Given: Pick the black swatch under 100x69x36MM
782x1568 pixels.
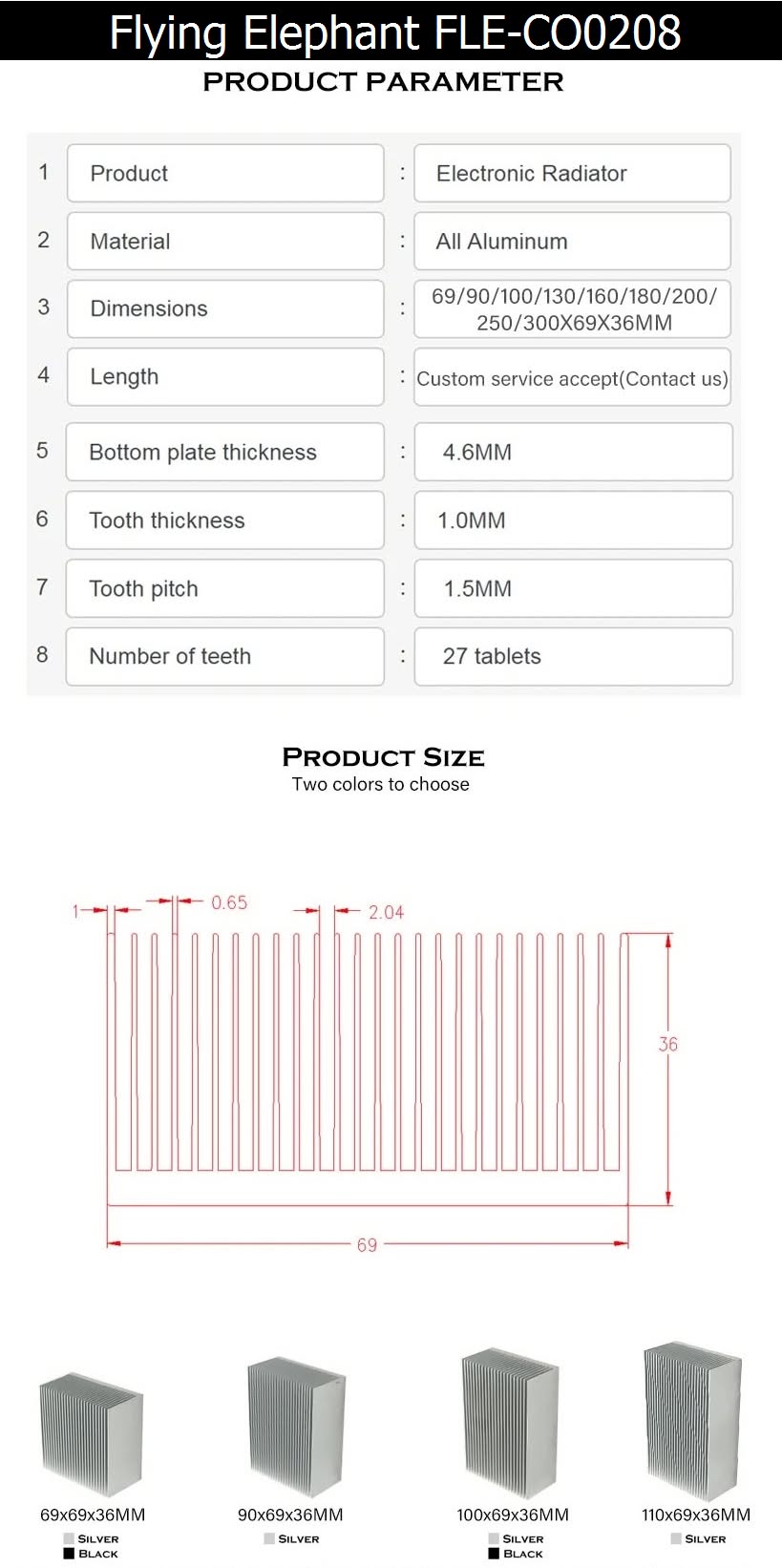Looking at the screenshot, I should [x=494, y=1554].
